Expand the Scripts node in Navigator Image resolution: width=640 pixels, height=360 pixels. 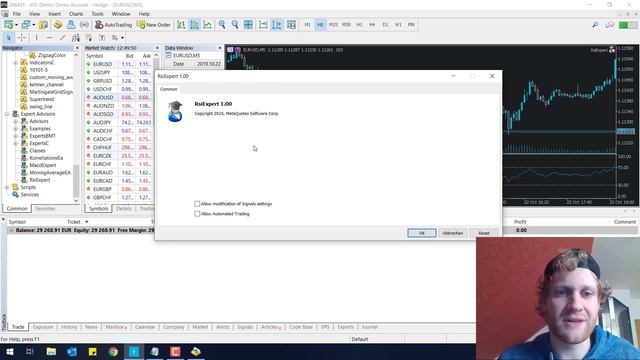coord(7,188)
